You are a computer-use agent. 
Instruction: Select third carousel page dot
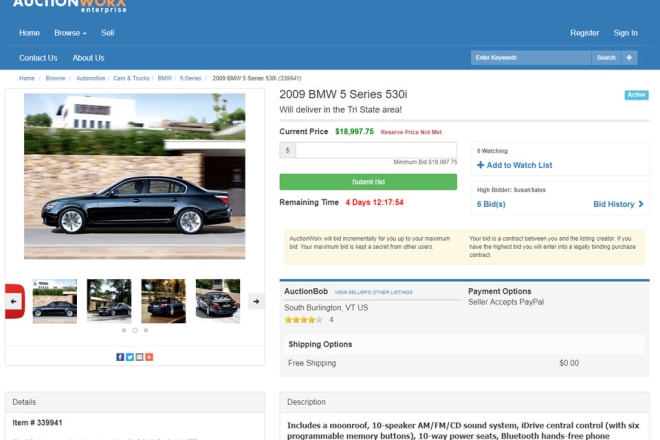pyautogui.click(x=146, y=331)
